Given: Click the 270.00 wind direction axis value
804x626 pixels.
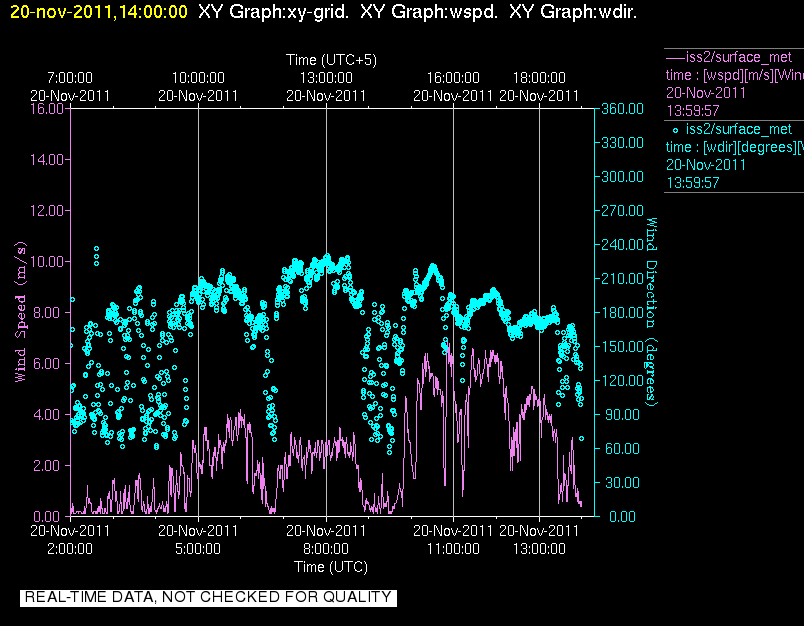Looking at the screenshot, I should pos(622,211).
